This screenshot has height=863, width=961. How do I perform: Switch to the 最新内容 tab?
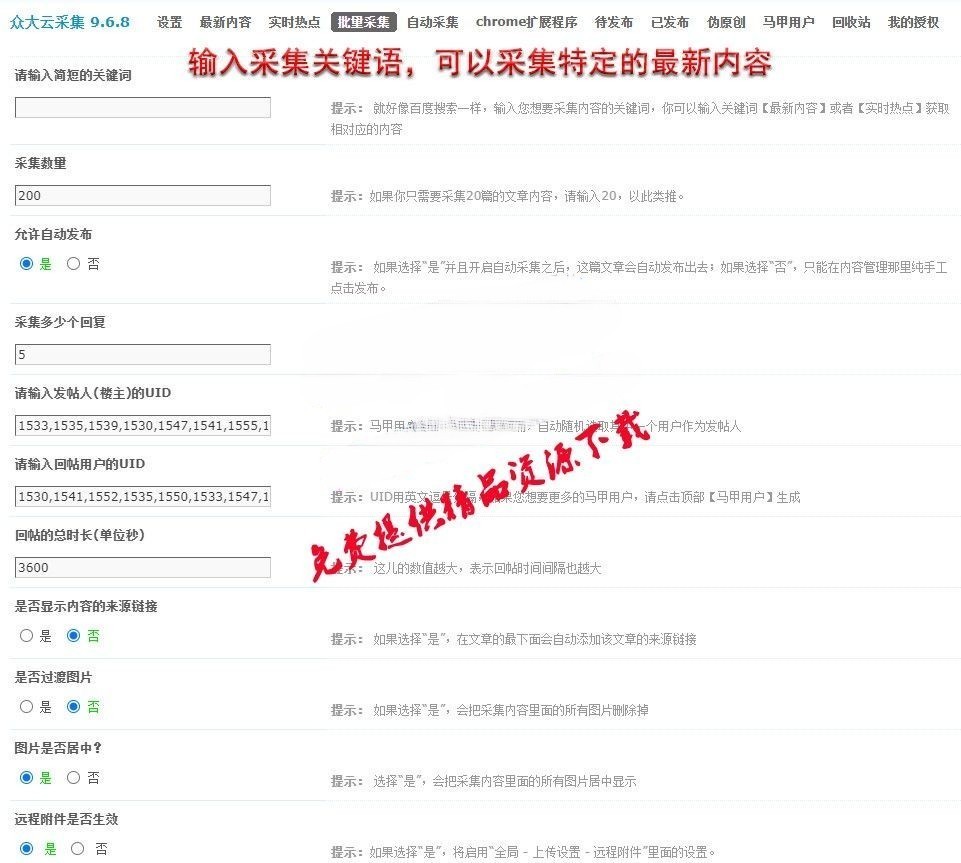pos(225,22)
